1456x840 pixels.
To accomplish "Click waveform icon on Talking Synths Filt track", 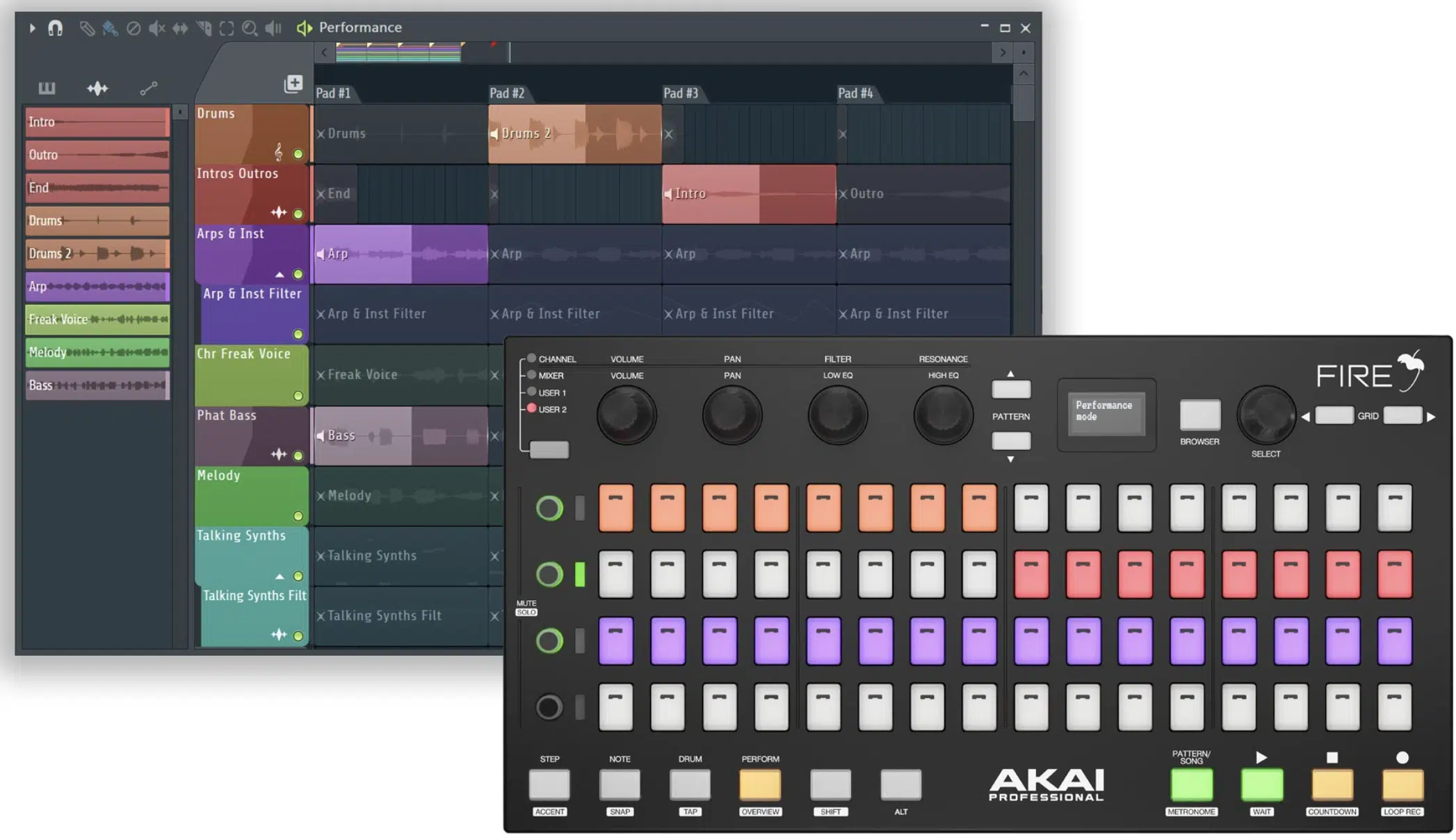I will tap(279, 634).
